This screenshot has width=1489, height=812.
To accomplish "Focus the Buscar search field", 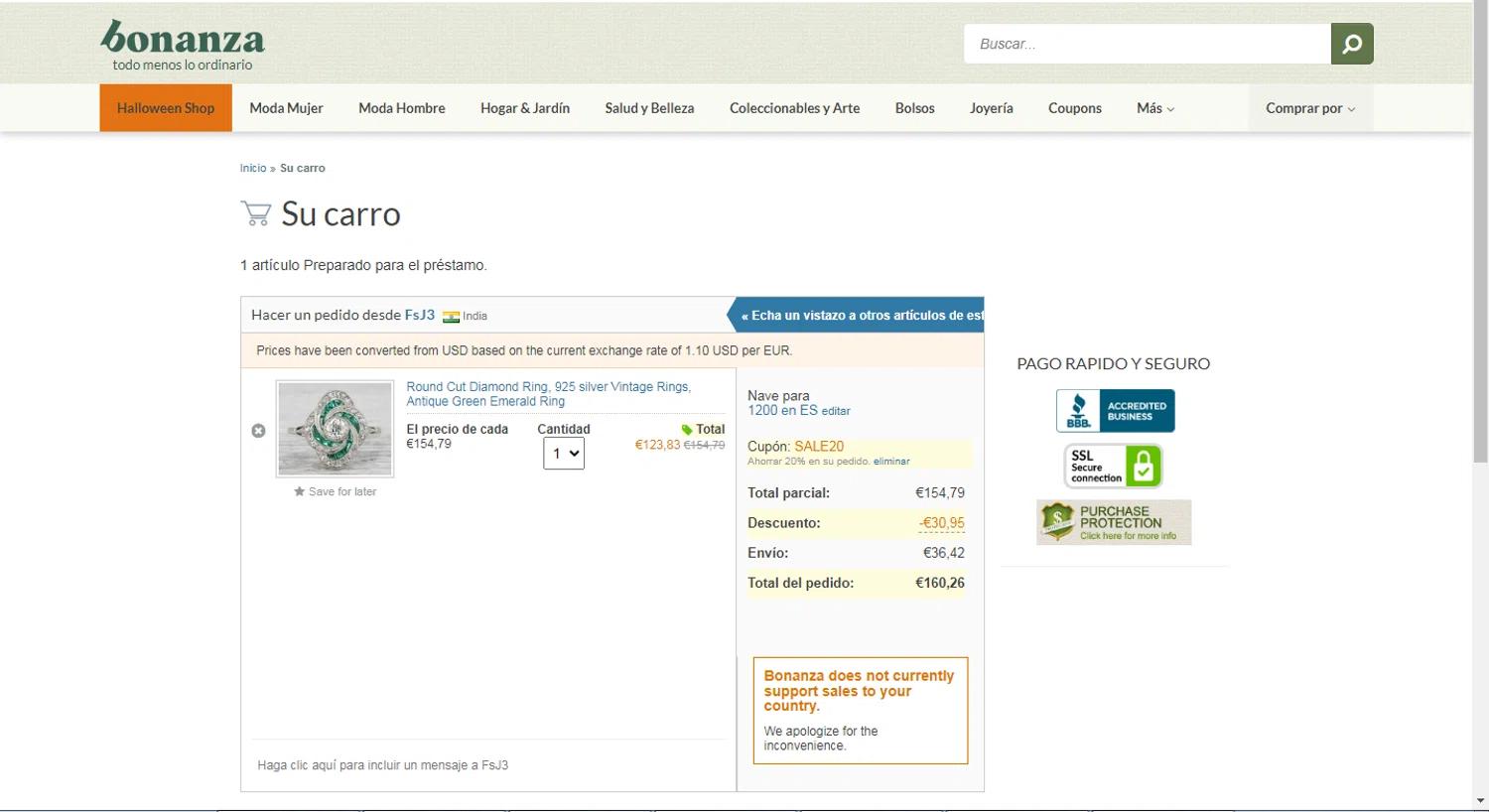I will point(1148,44).
